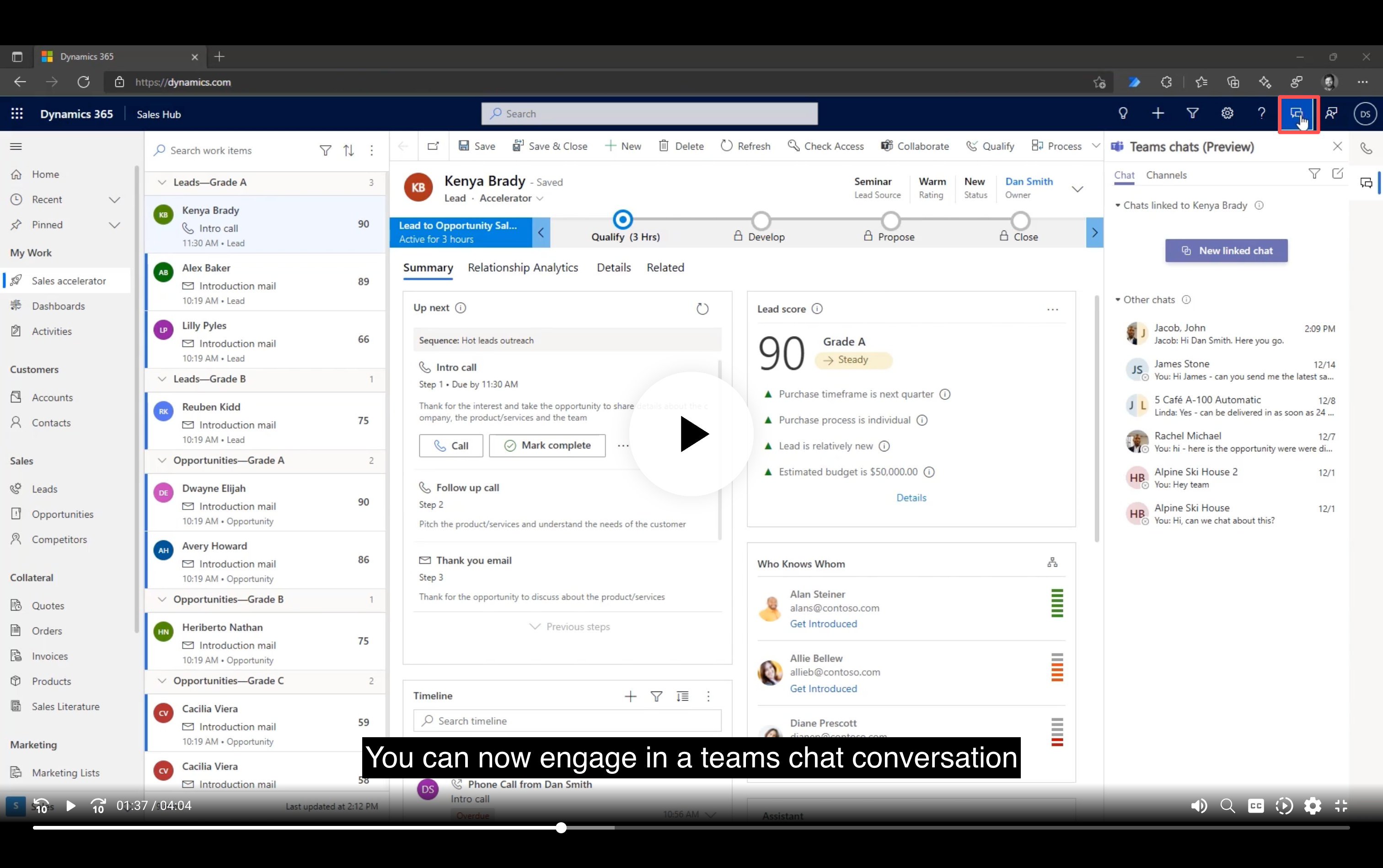1383x868 pixels.
Task: Open work items more options menu
Action: [372, 150]
